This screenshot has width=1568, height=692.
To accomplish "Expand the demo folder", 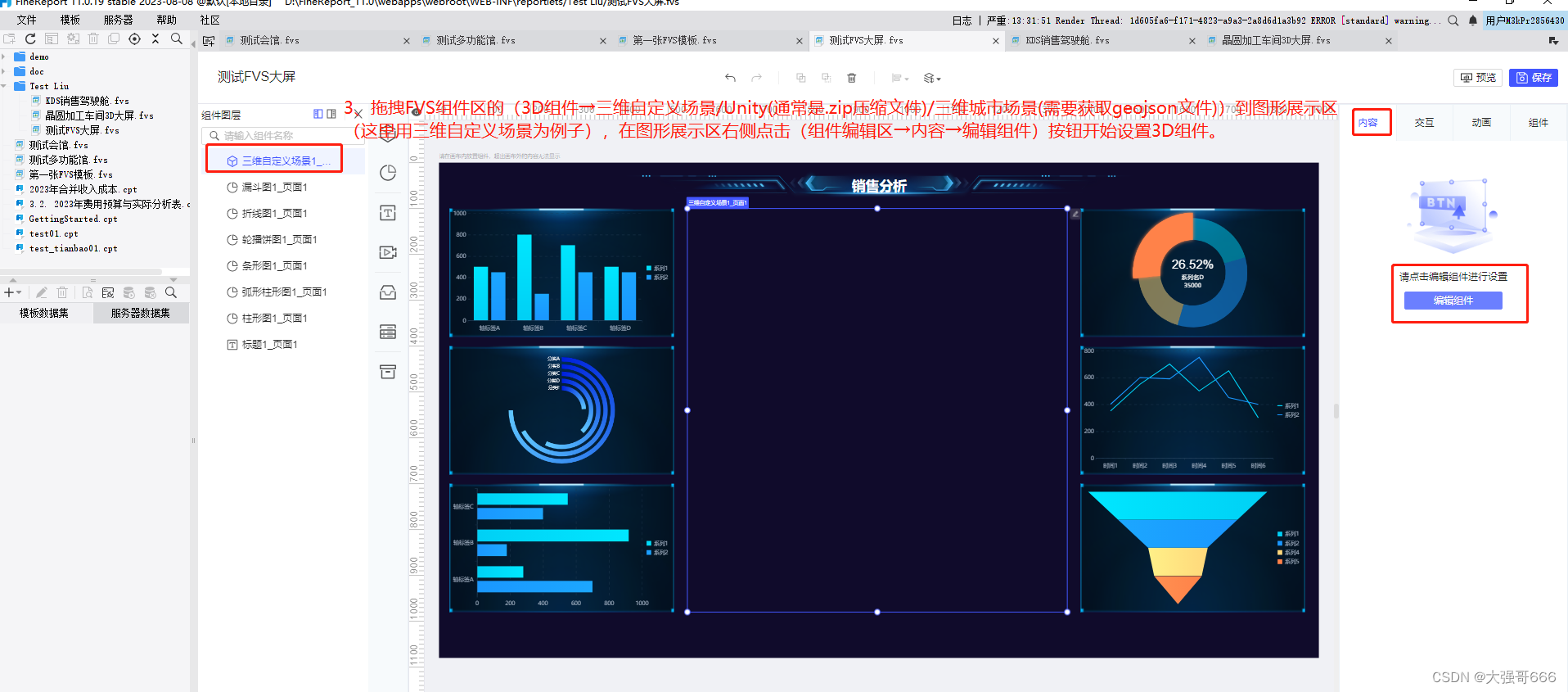I will coord(4,57).
